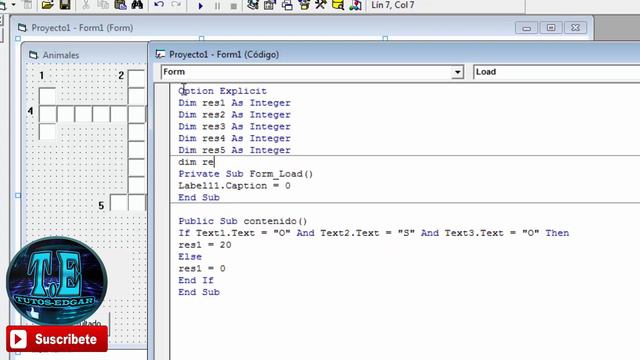
Task: Click the Animales form title icon
Action: (33, 55)
